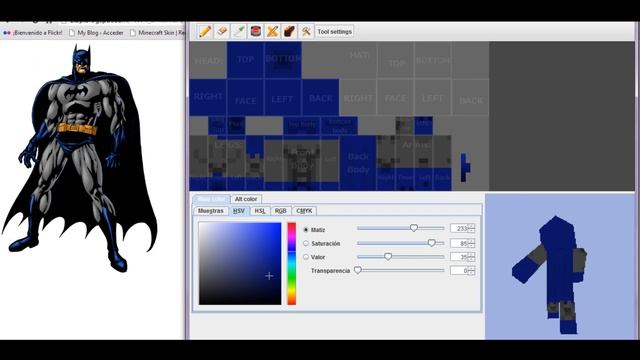Screen dimensions: 640x360
Task: Click the Back Body region on skin canvas
Action: [358, 163]
